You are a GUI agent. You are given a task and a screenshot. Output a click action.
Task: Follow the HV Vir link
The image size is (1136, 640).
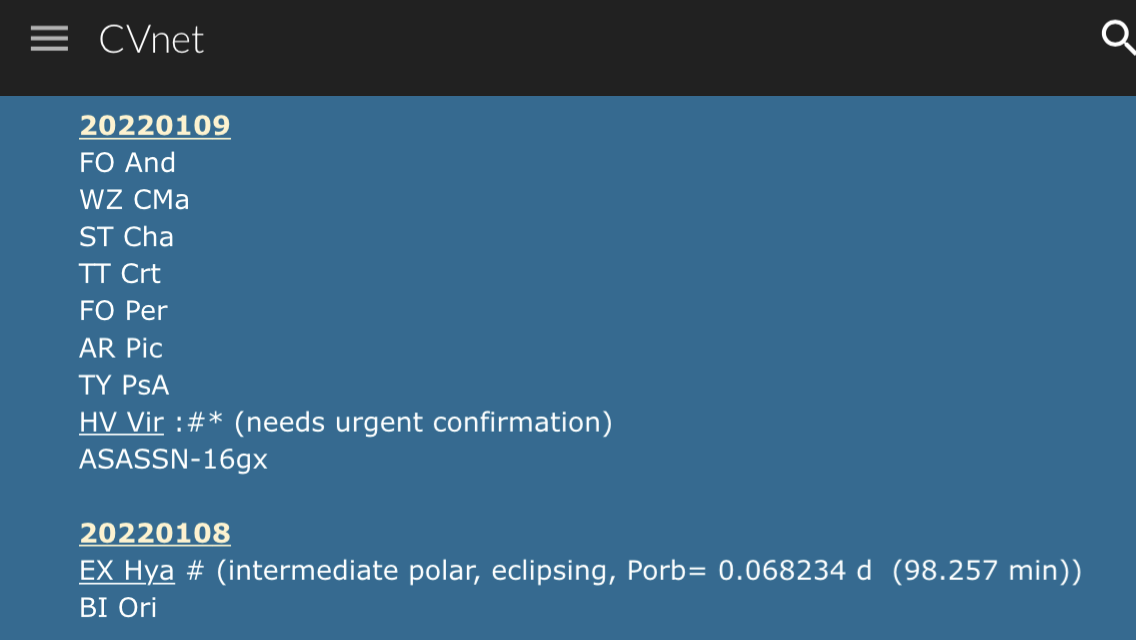121,423
